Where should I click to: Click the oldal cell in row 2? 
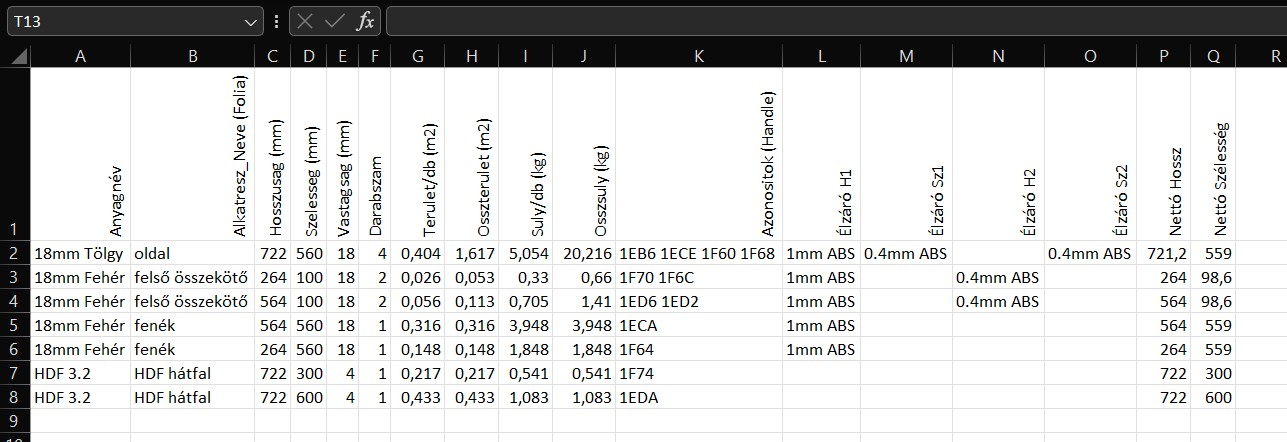coord(192,252)
